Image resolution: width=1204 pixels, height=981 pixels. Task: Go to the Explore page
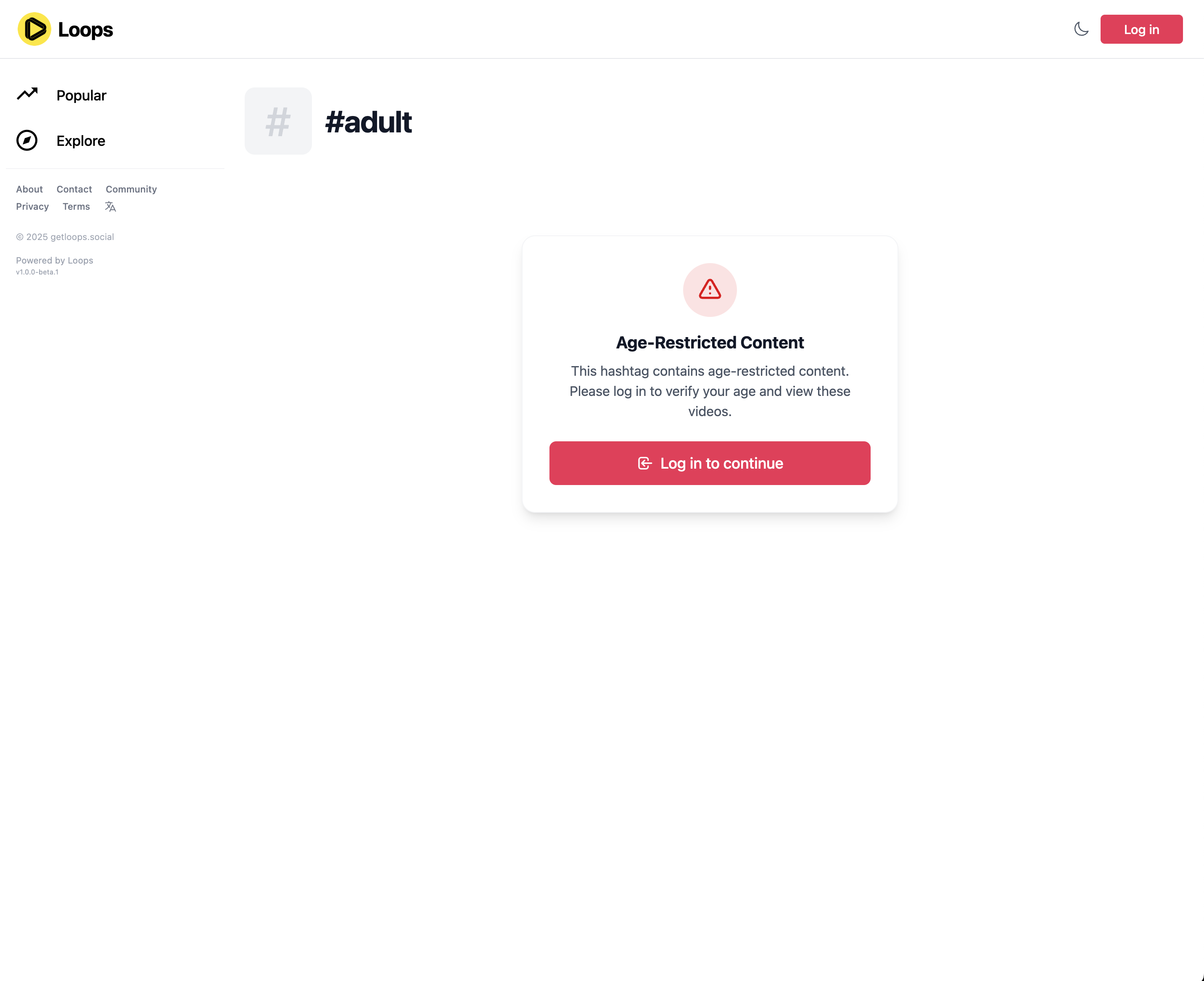click(x=81, y=141)
